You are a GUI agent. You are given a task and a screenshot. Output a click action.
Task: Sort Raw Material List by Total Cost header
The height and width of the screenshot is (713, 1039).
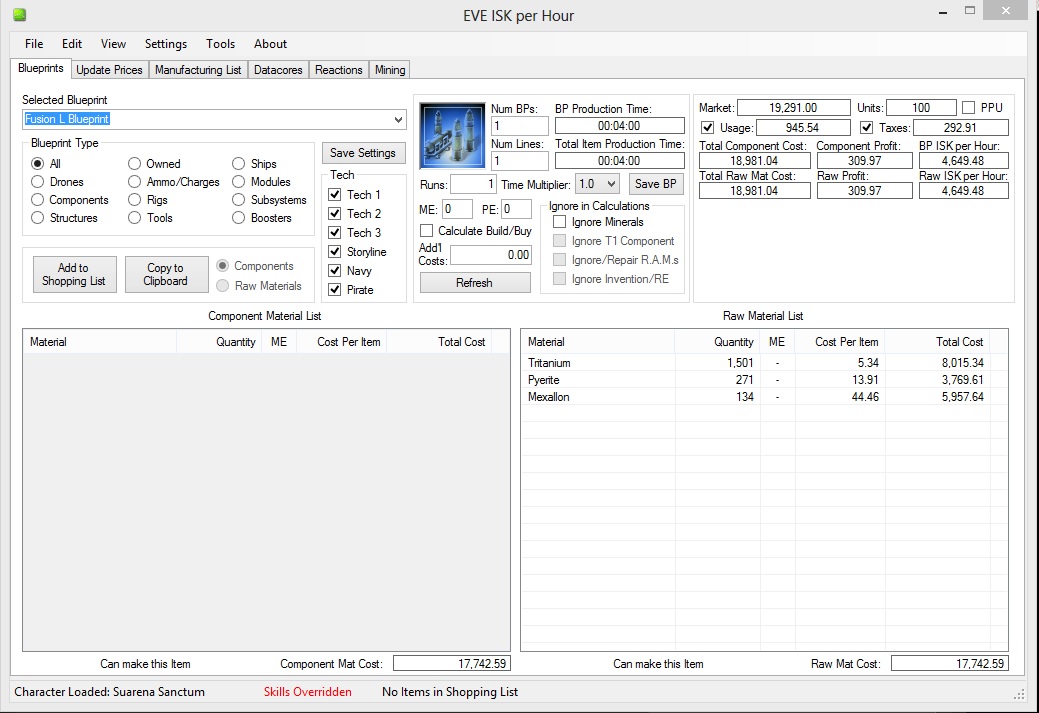936,342
